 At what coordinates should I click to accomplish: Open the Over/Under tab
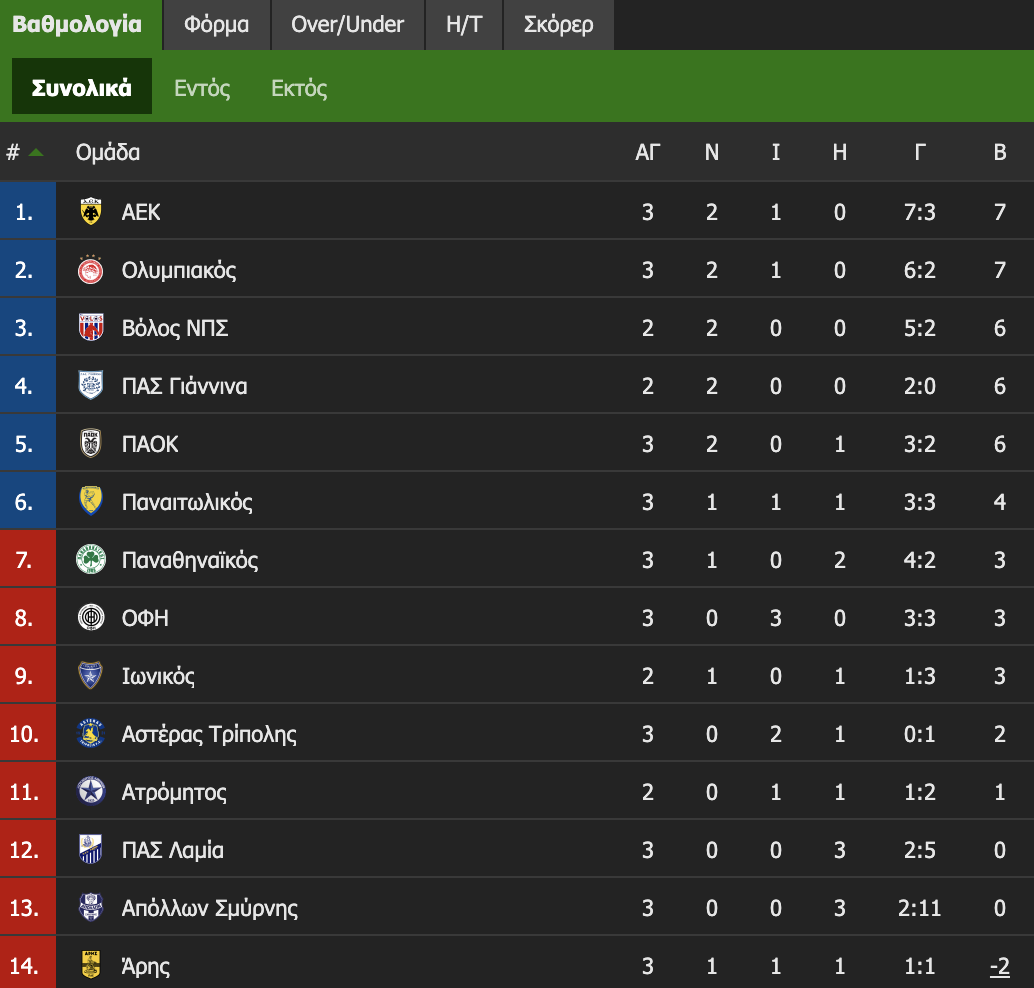[x=347, y=25]
